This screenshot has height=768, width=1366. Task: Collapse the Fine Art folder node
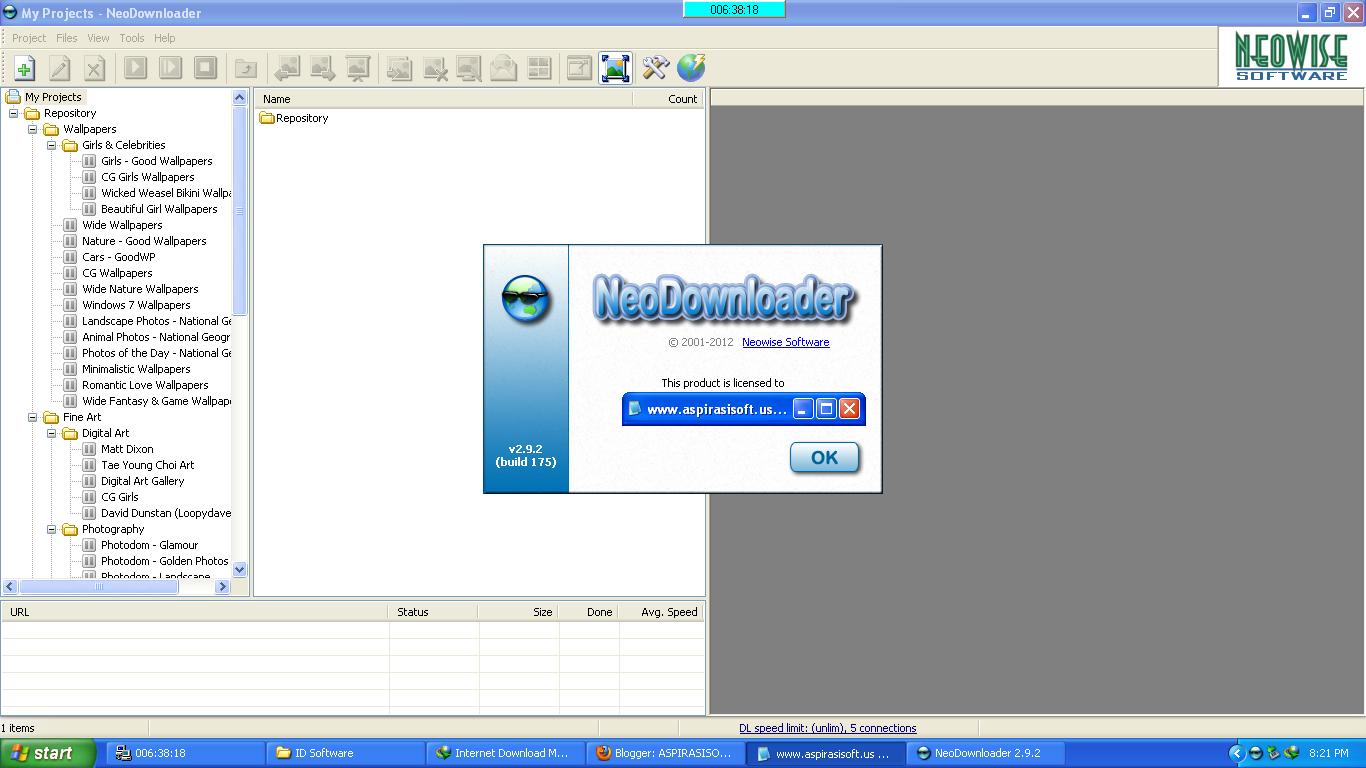click(33, 417)
